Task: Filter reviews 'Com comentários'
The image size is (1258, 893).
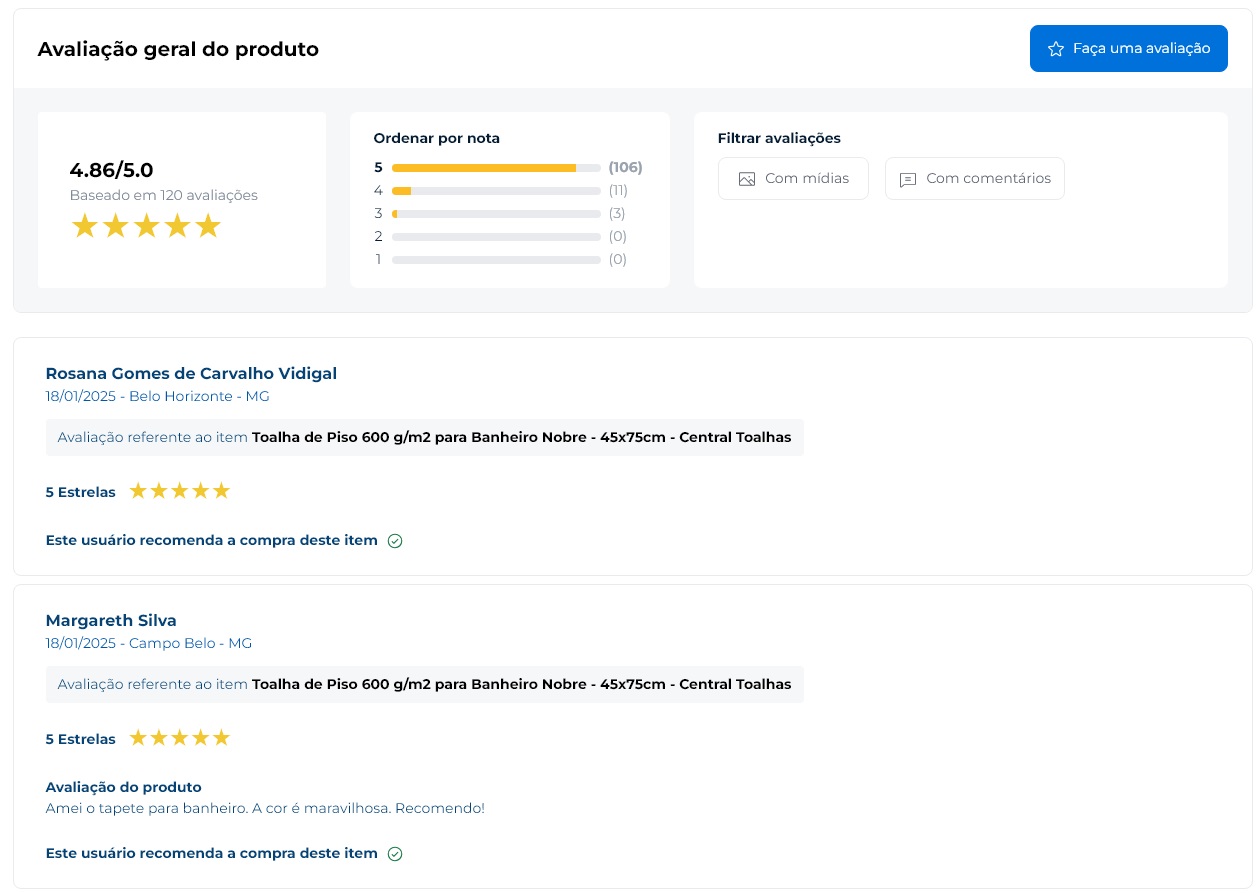Action: pyautogui.click(x=974, y=178)
